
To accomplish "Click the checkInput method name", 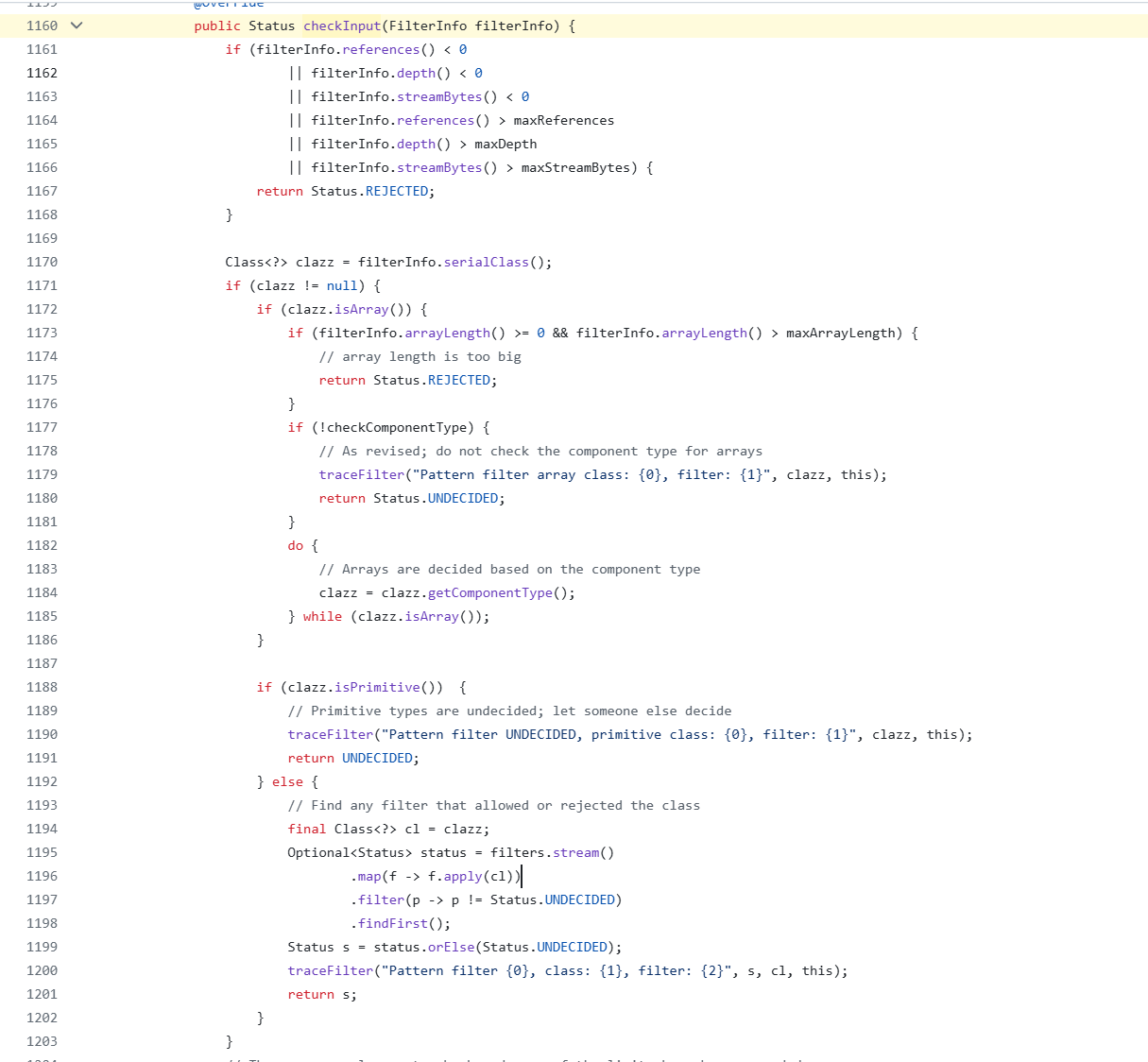I will [x=342, y=26].
